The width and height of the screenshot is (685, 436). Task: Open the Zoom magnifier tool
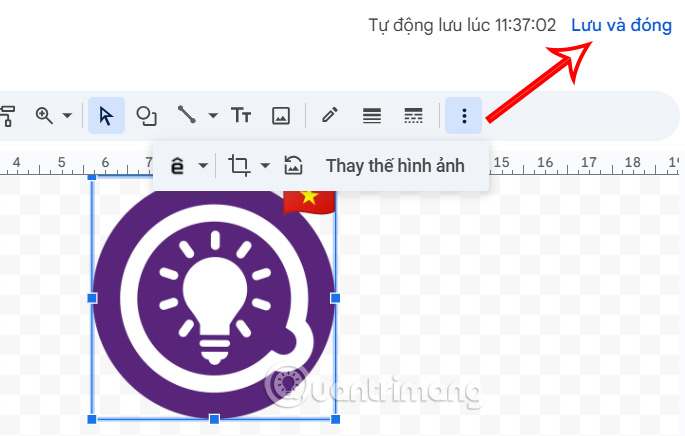pyautogui.click(x=44, y=116)
